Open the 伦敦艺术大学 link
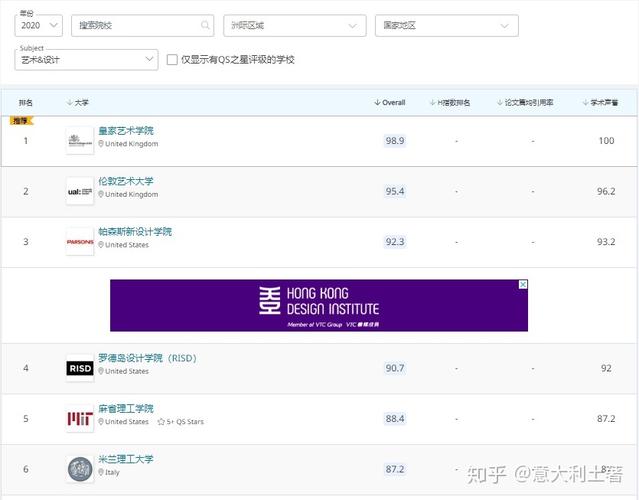 tap(126, 181)
